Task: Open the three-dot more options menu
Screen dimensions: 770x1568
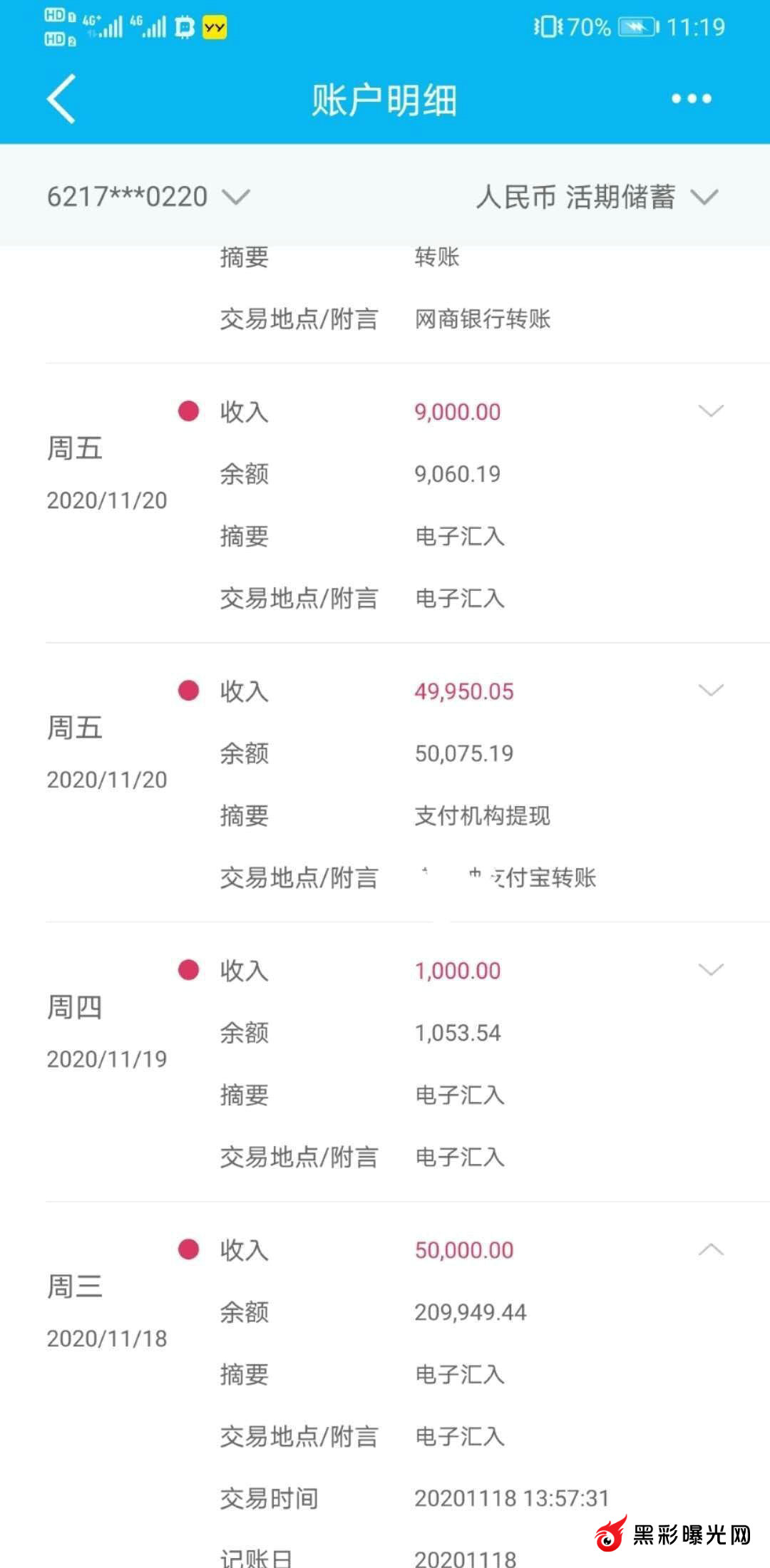Action: 691,99
